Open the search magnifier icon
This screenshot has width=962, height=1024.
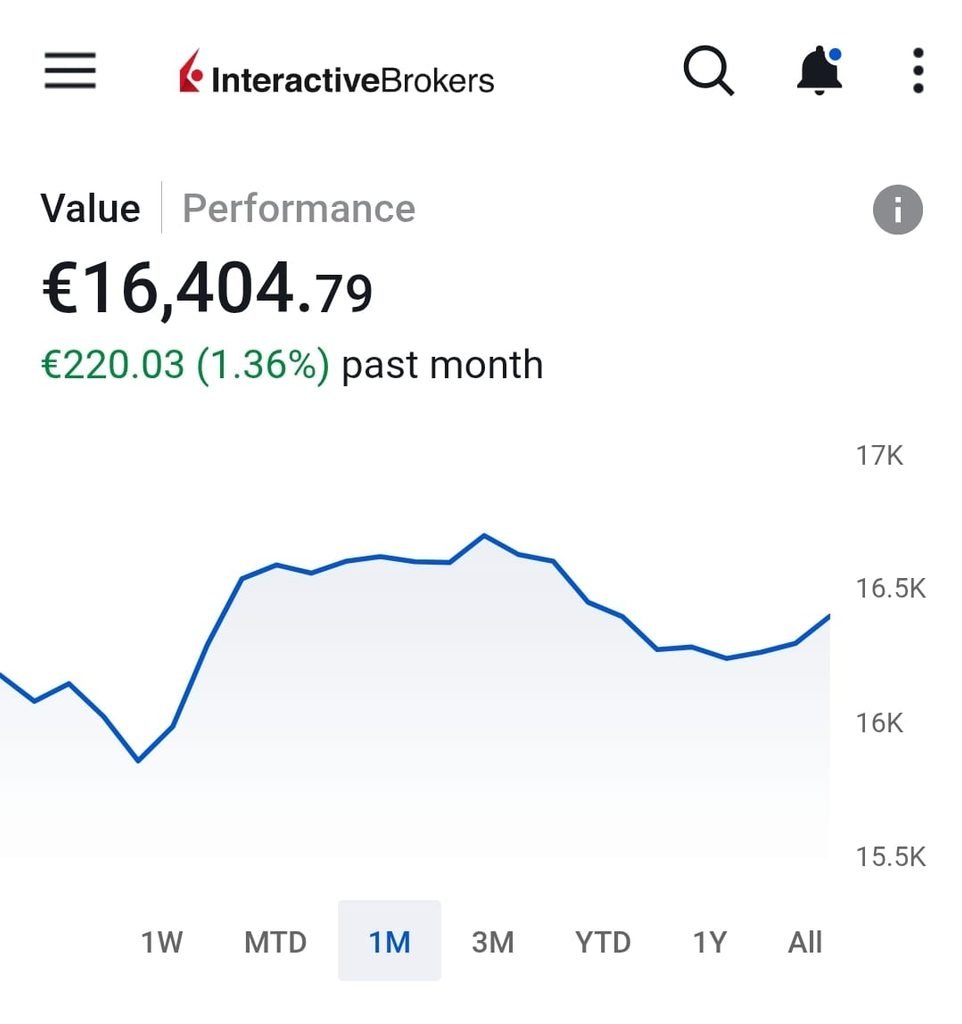[x=709, y=71]
